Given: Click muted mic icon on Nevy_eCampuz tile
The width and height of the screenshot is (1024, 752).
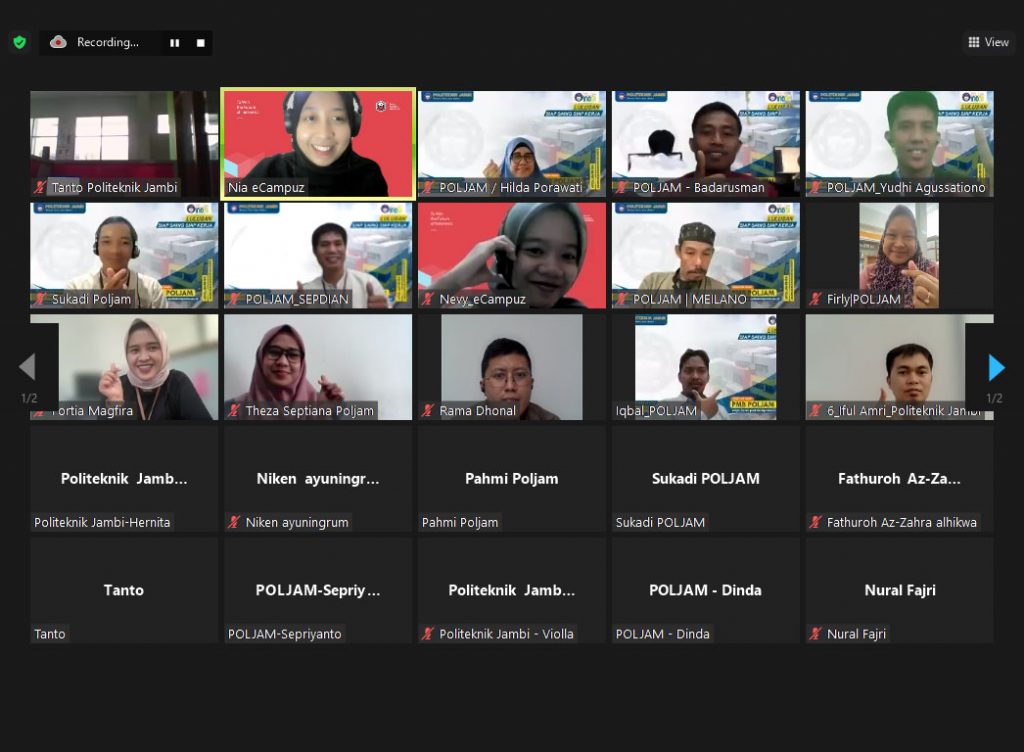Looking at the screenshot, I should [428, 299].
